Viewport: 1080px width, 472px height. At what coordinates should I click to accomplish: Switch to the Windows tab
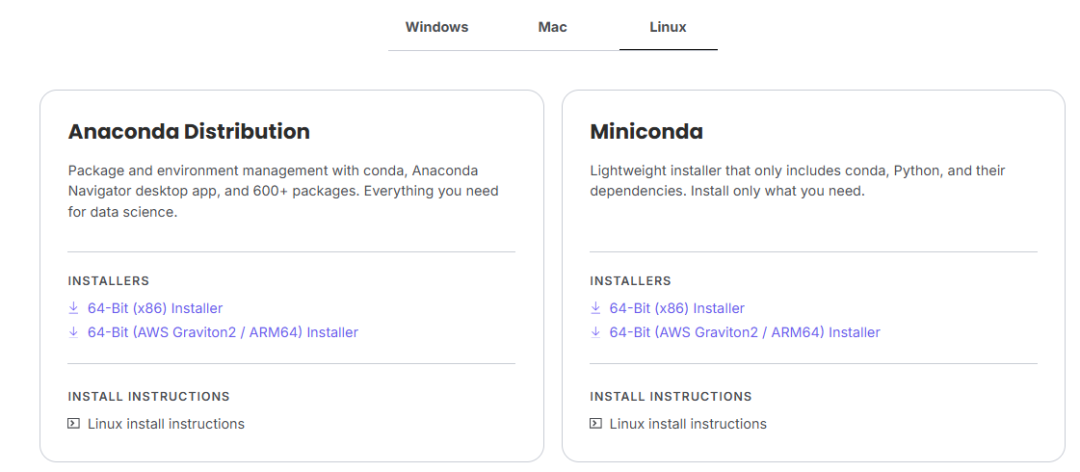point(437,28)
